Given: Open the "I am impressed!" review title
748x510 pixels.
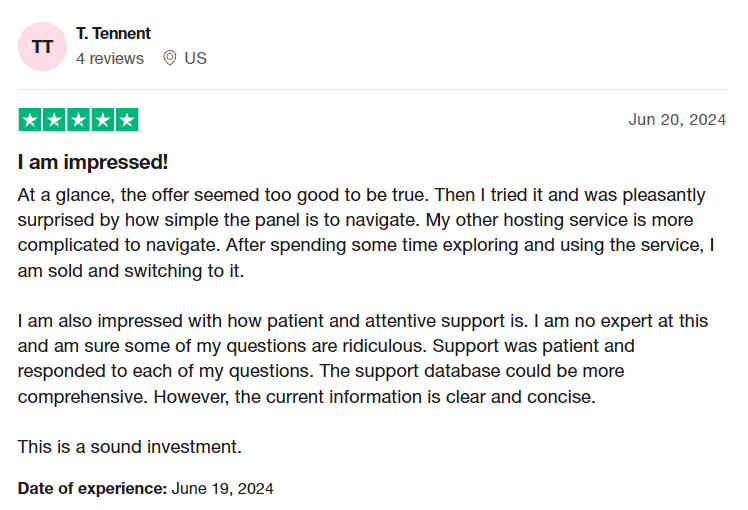Looking at the screenshot, I should (x=93, y=162).
